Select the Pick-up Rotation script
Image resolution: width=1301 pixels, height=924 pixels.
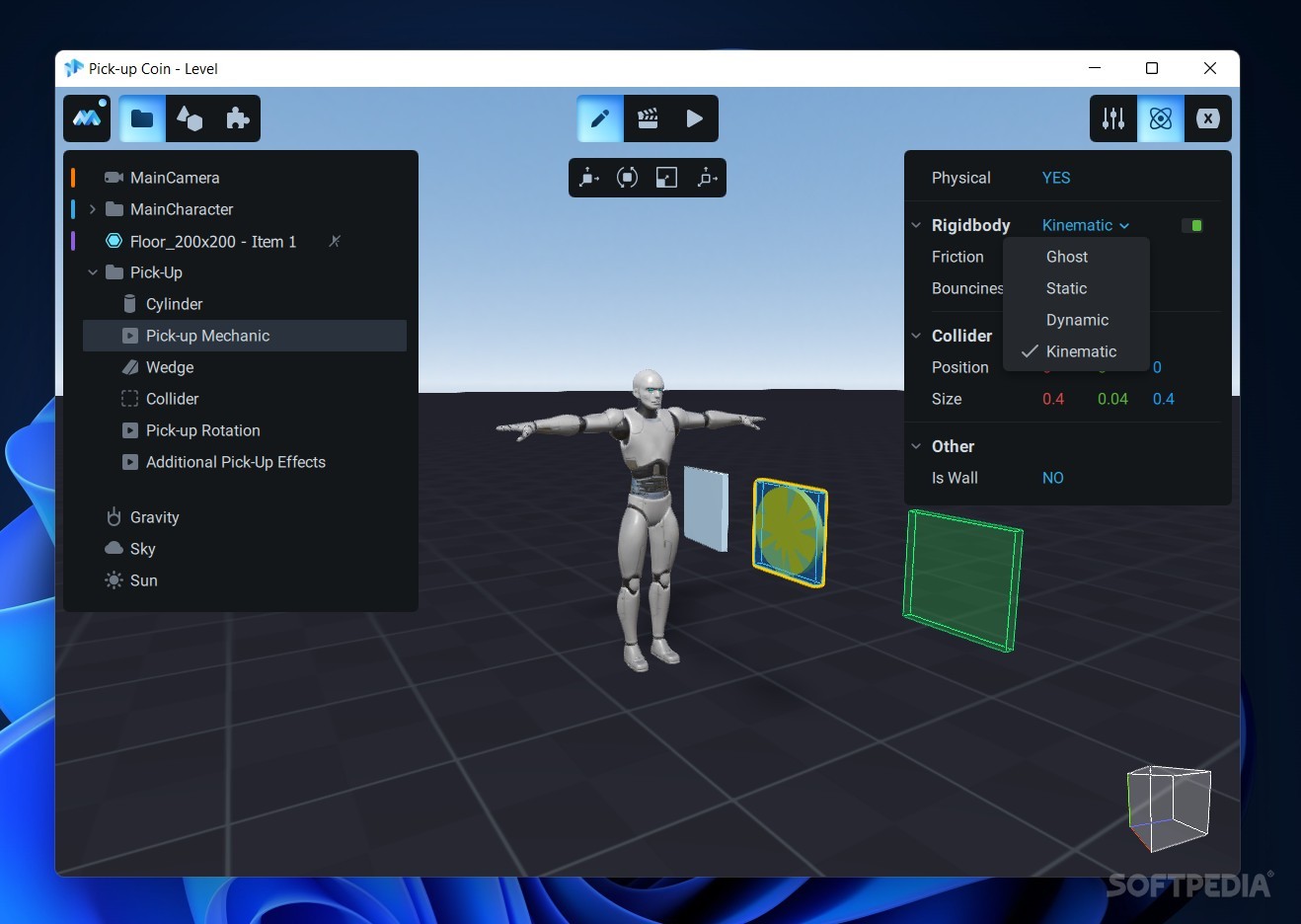click(202, 430)
